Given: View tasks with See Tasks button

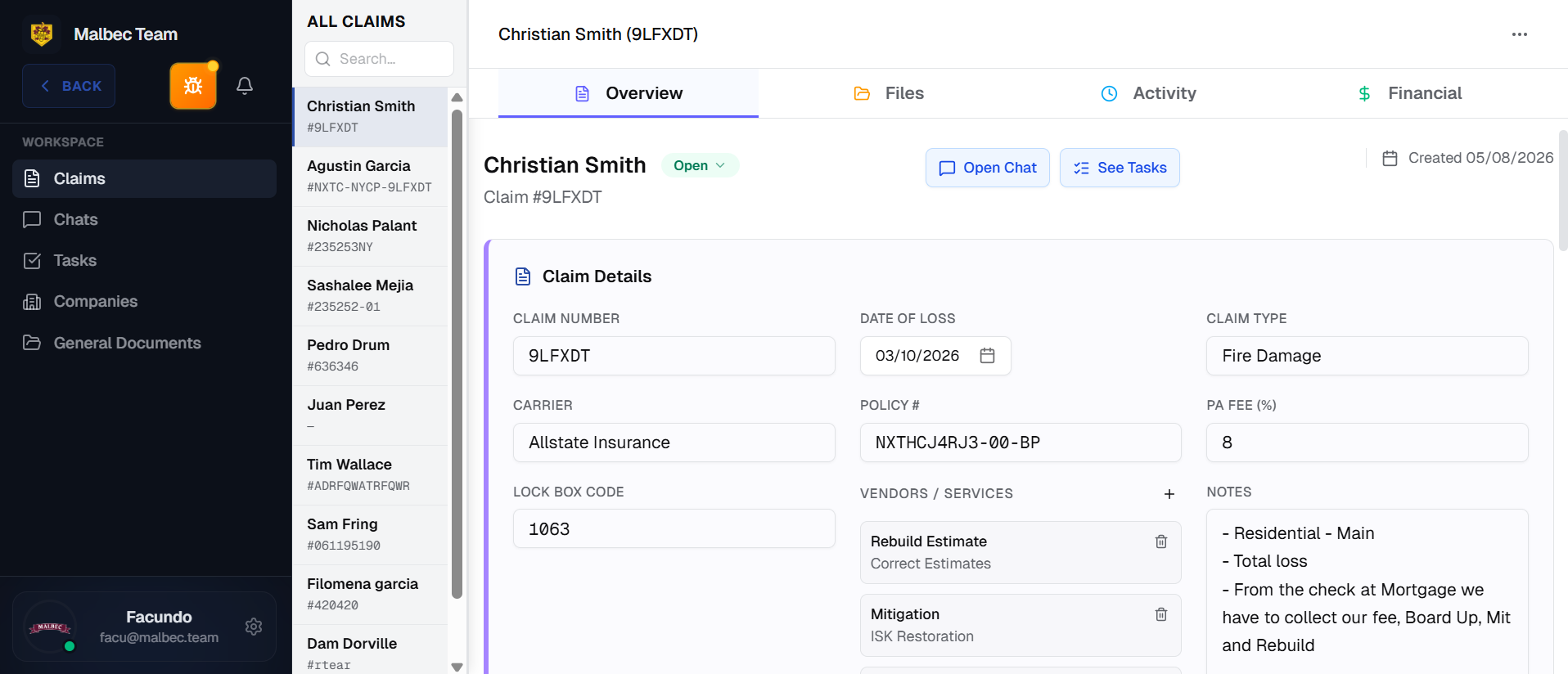Looking at the screenshot, I should coord(1120,168).
